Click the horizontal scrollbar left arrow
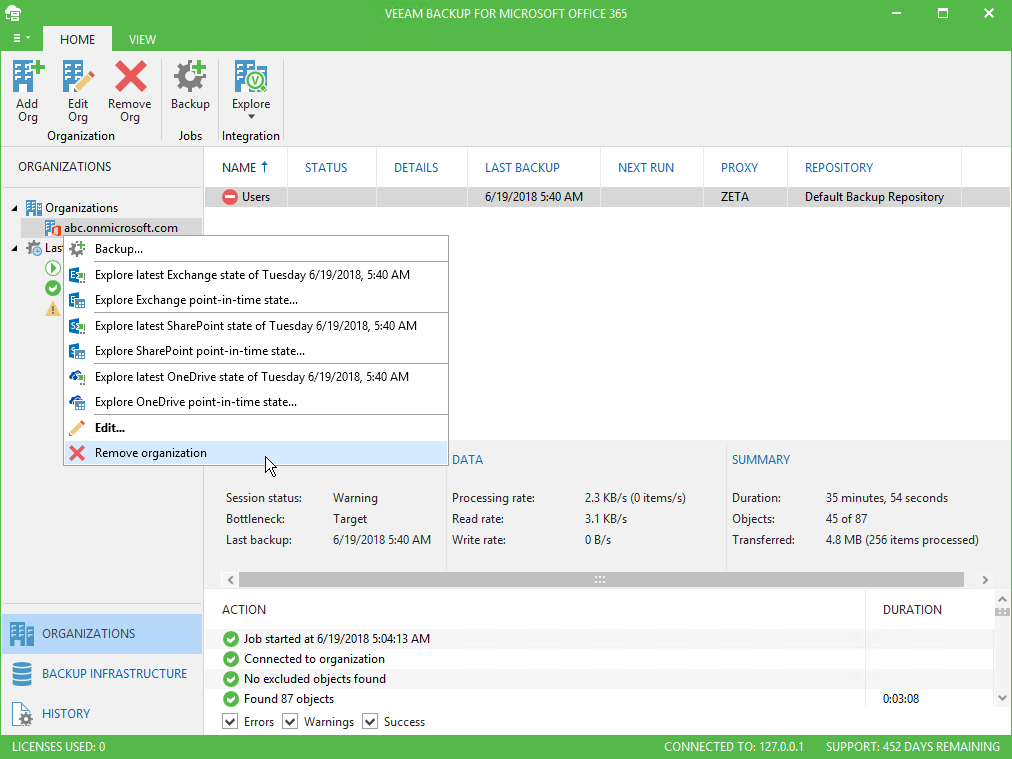The height and width of the screenshot is (759, 1012). click(x=230, y=580)
